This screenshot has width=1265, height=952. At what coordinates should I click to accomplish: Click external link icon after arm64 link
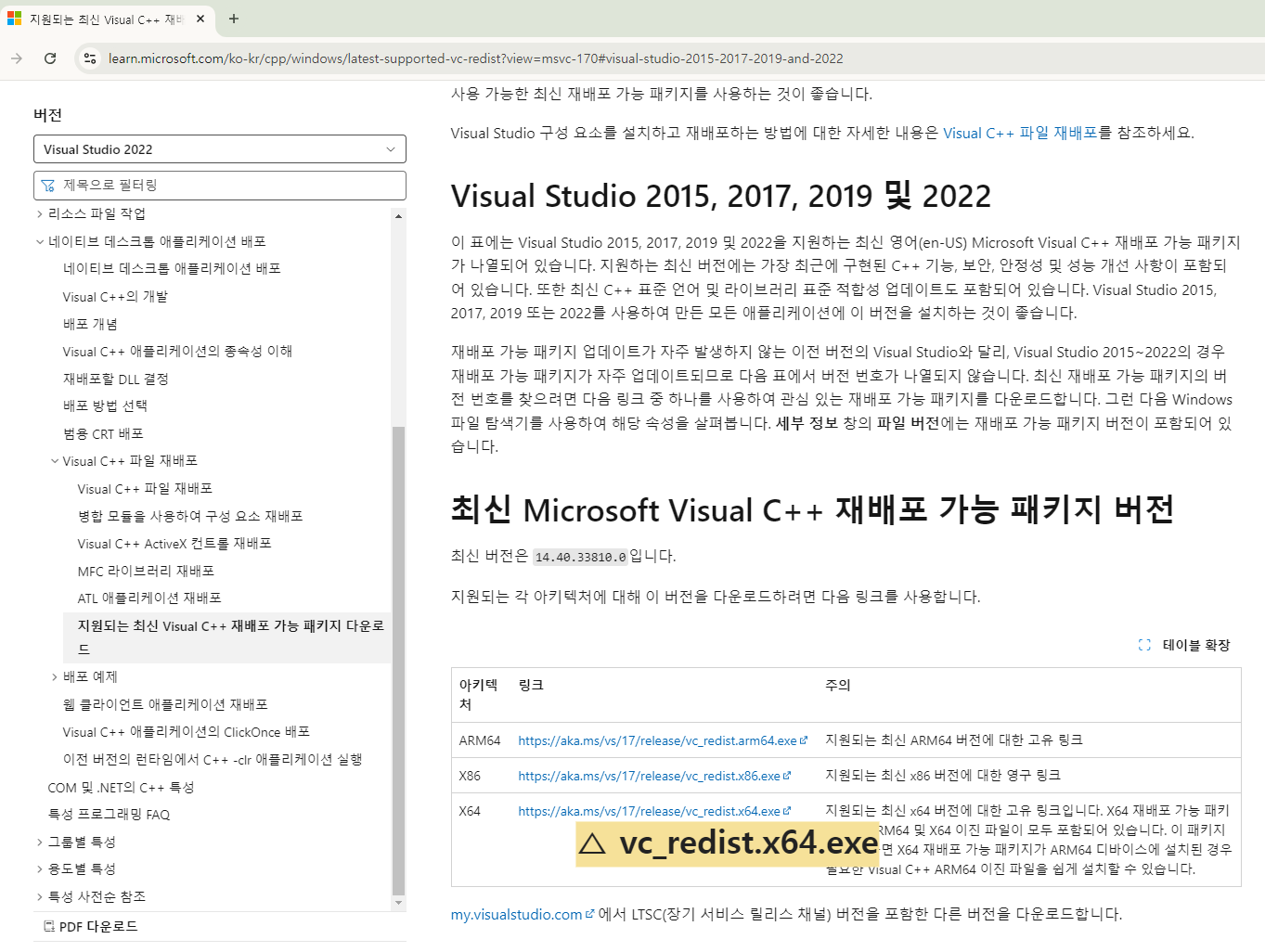804,740
